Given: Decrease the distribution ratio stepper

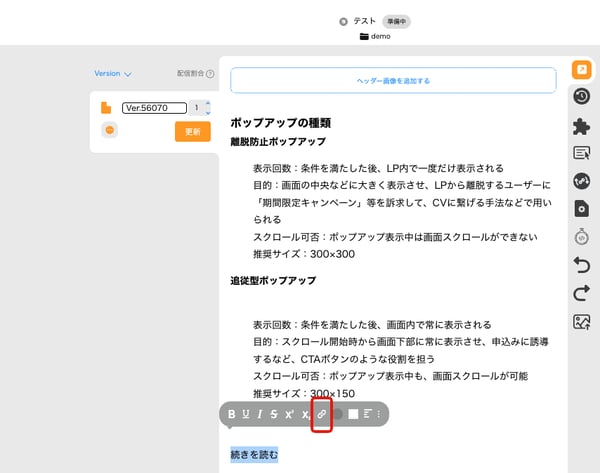Looking at the screenshot, I should click(x=208, y=112).
